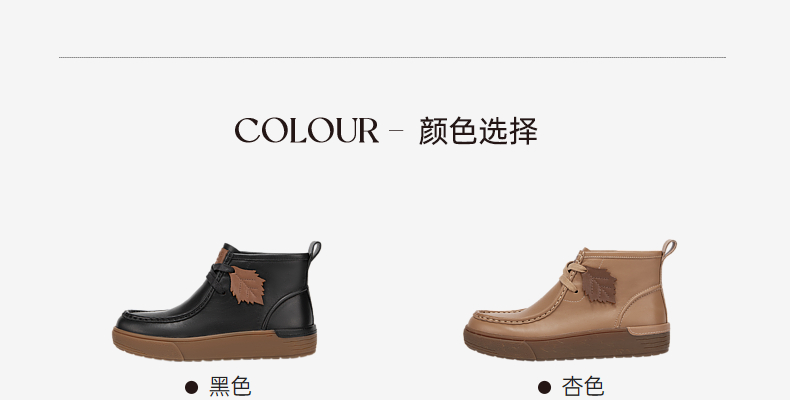Viewport: 790px width, 400px height.
Task: Click the knotted lace on black boot
Action: click(220, 277)
